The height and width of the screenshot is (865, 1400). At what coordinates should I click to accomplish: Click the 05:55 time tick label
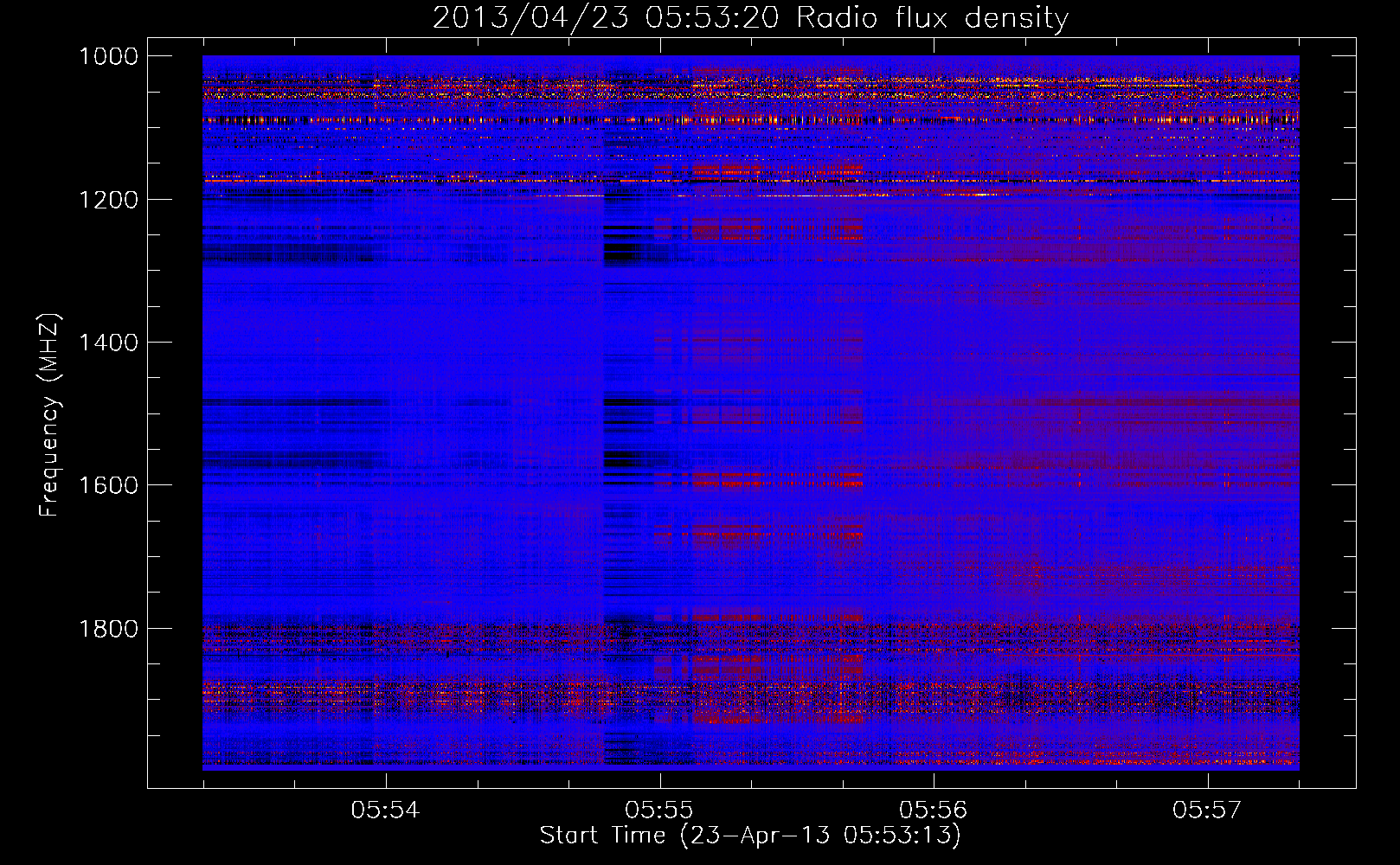[659, 810]
